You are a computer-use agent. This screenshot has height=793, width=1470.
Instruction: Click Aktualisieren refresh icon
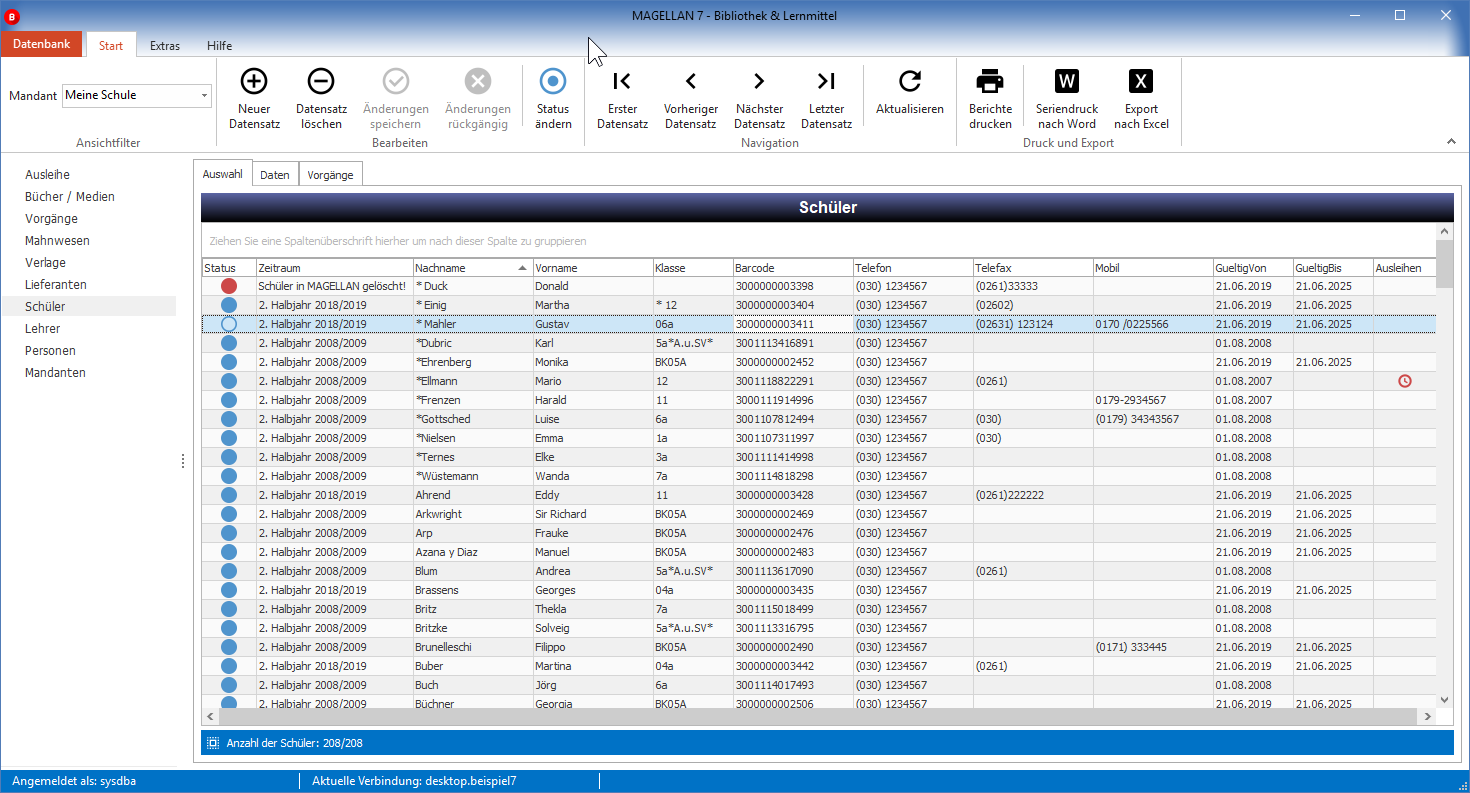click(909, 81)
